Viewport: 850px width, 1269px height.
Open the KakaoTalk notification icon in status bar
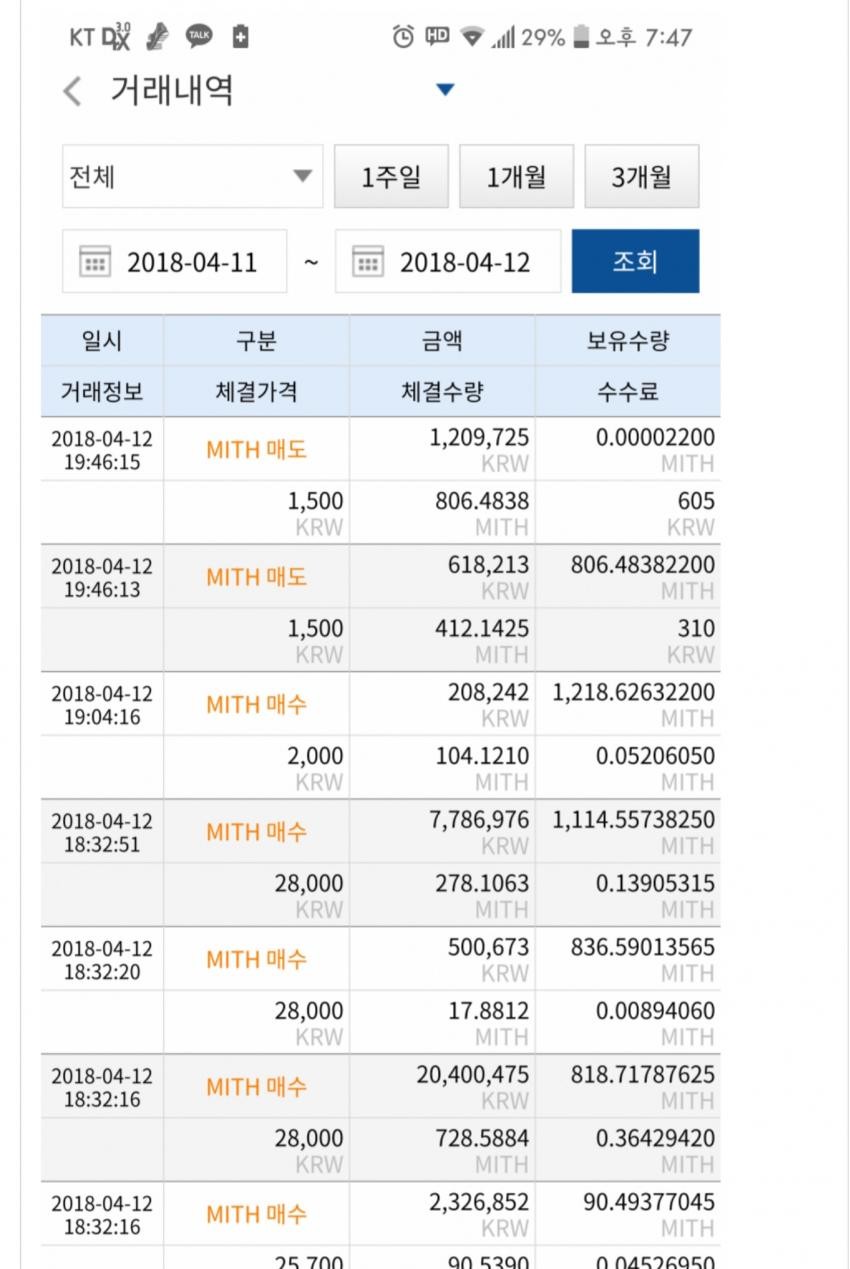point(200,34)
